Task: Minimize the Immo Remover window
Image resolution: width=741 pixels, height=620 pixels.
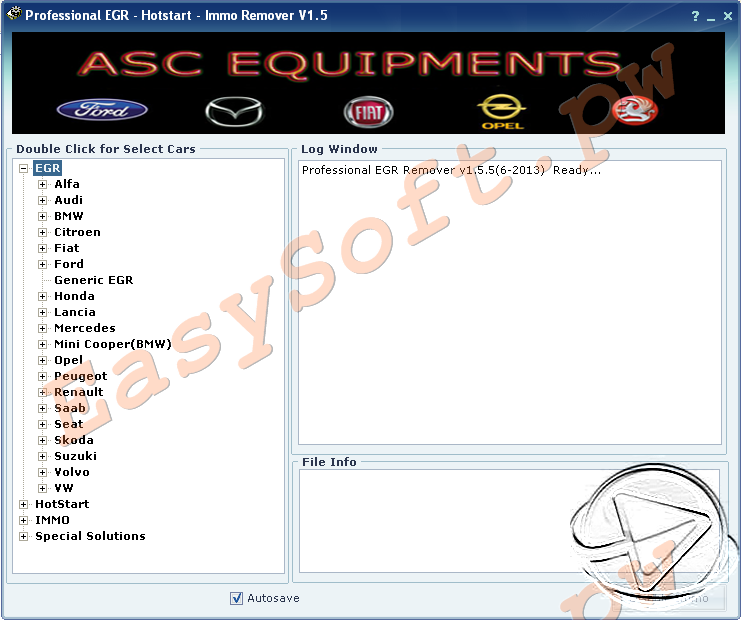Action: pyautogui.click(x=711, y=18)
